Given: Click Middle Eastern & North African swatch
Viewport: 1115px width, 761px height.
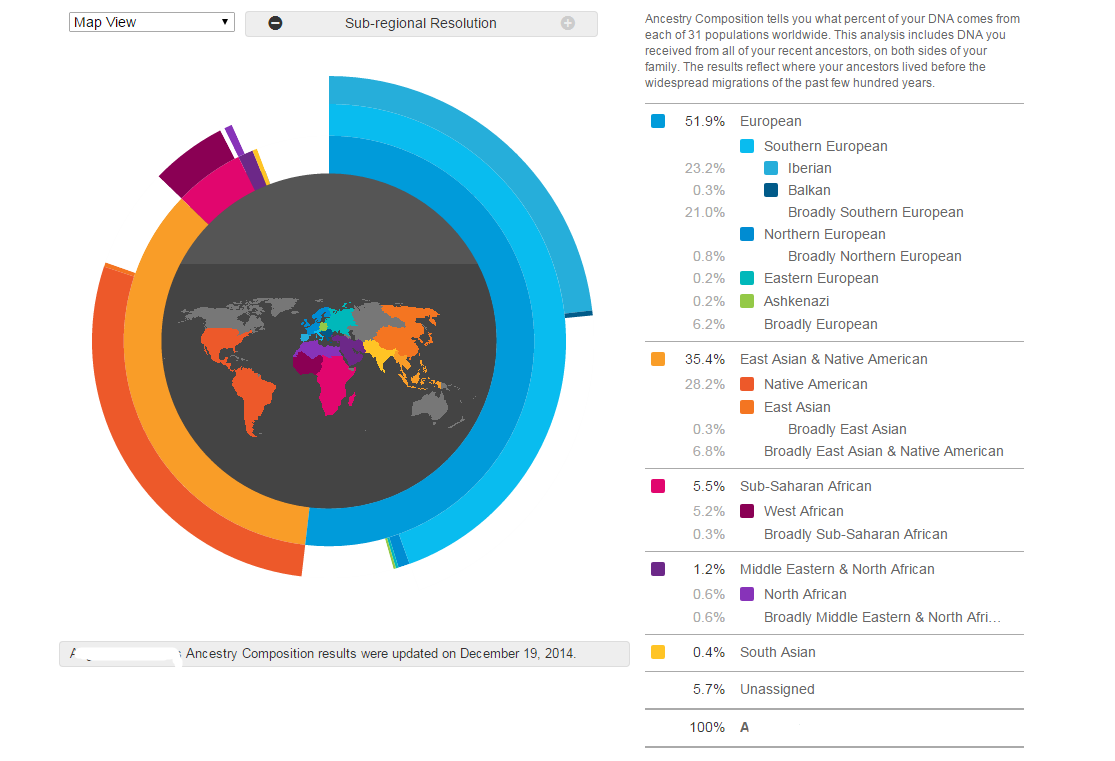Looking at the screenshot, I should [x=658, y=569].
